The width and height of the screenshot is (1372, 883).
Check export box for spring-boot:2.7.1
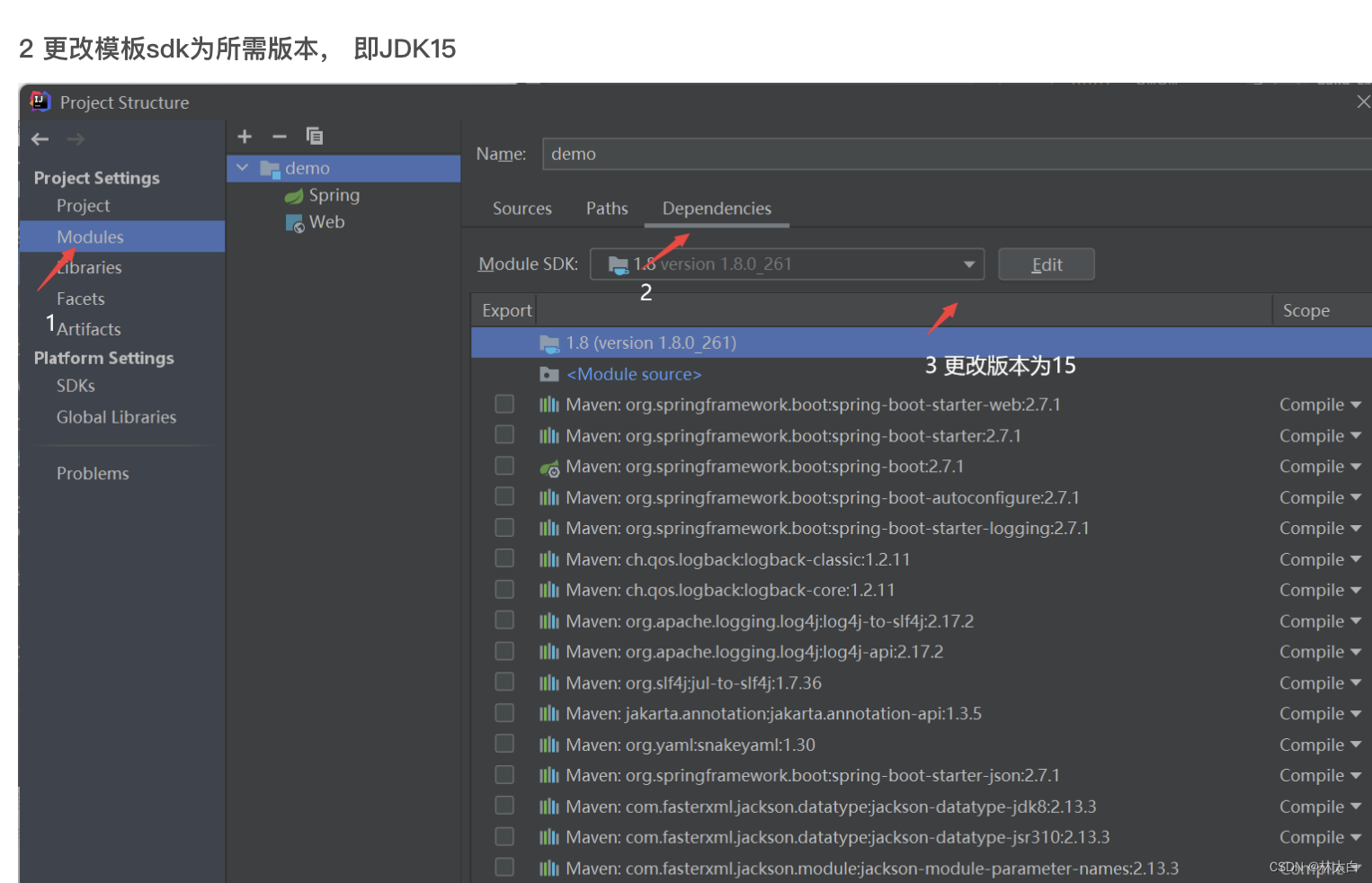point(504,466)
